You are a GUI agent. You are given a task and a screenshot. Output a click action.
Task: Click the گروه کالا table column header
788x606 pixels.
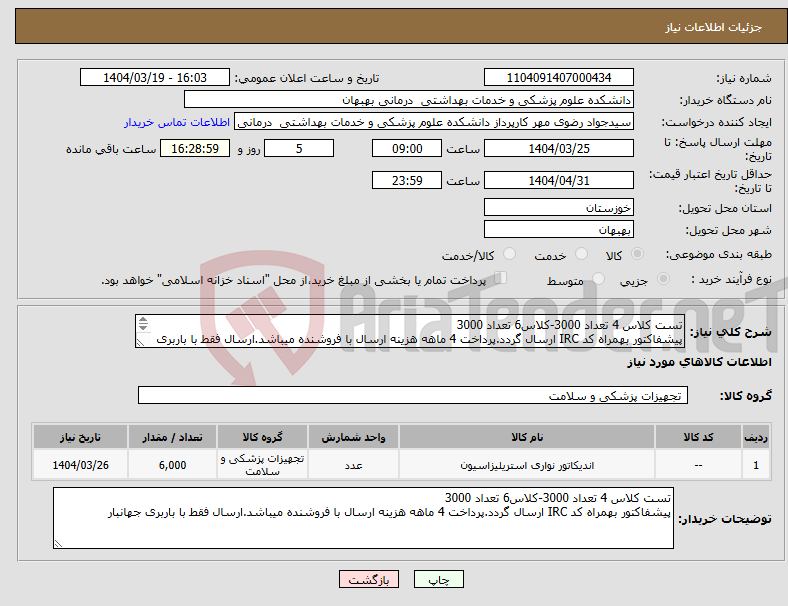point(262,437)
